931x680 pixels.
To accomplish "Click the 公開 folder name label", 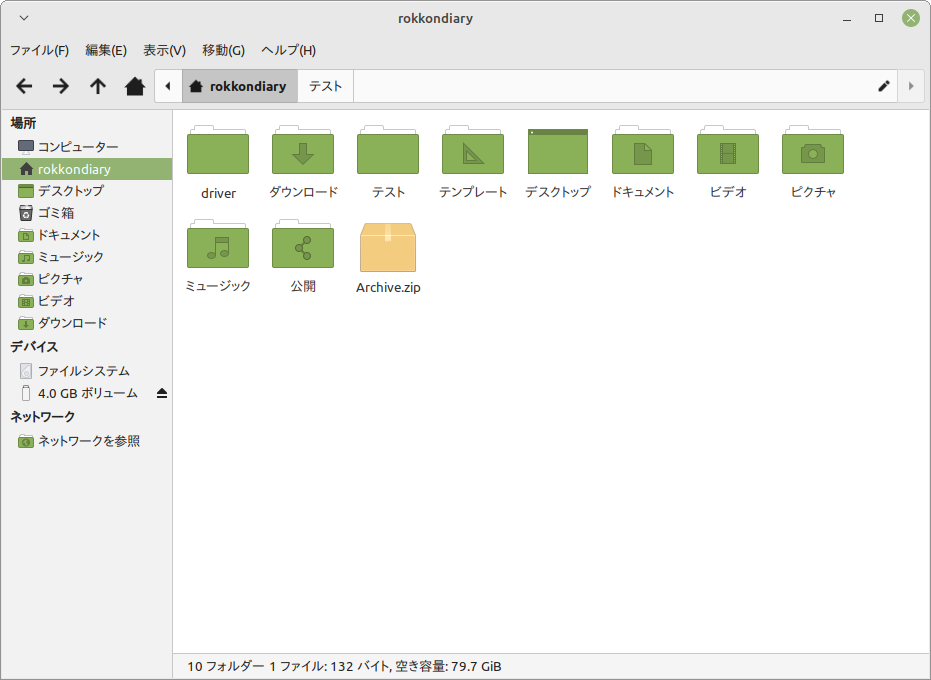I will pyautogui.click(x=303, y=286).
